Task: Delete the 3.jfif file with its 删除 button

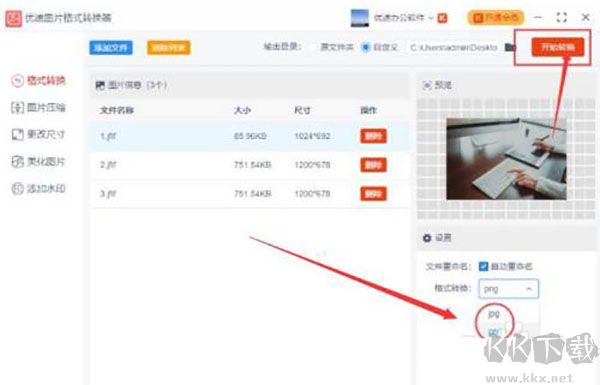Action: tap(373, 194)
